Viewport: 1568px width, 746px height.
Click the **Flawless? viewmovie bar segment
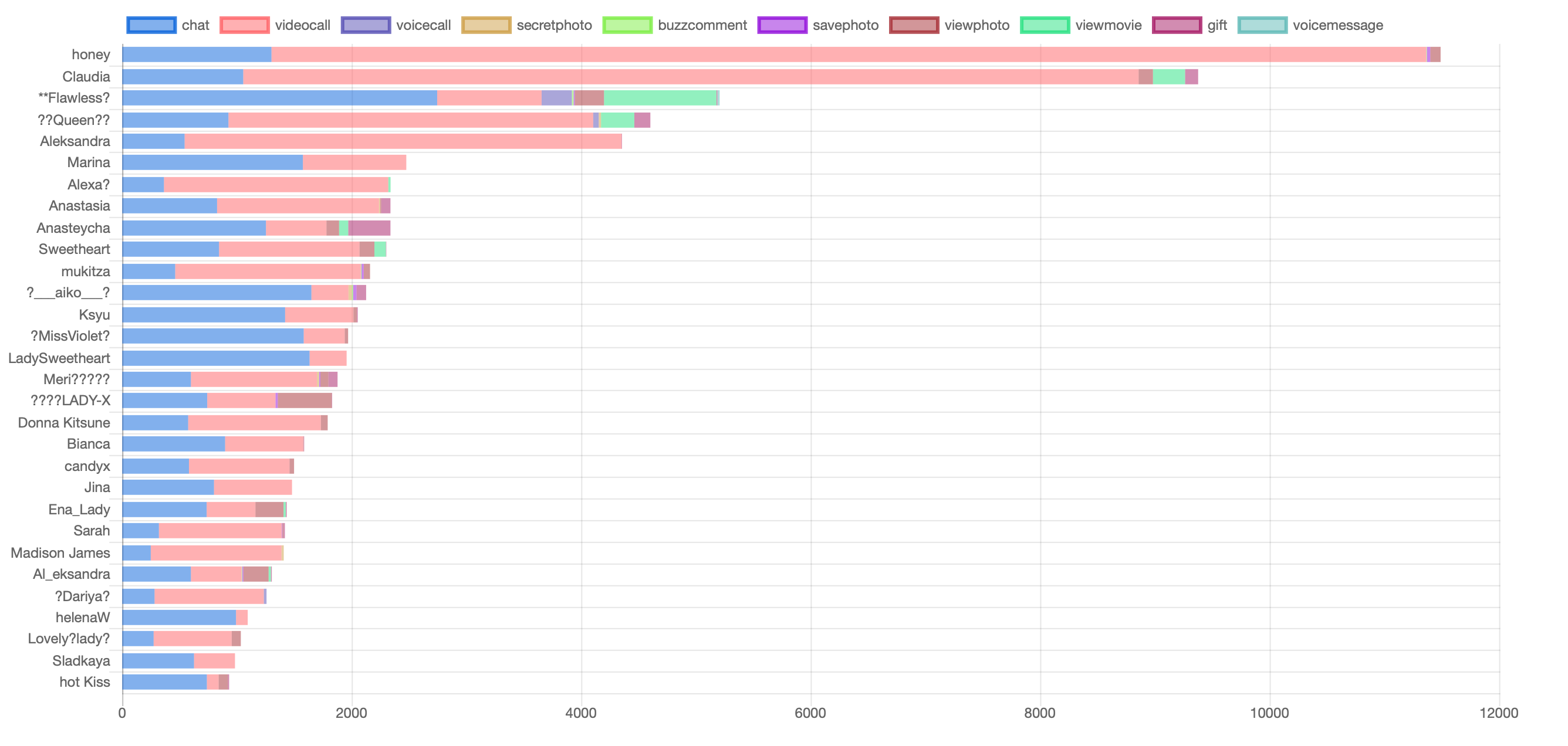[660, 98]
